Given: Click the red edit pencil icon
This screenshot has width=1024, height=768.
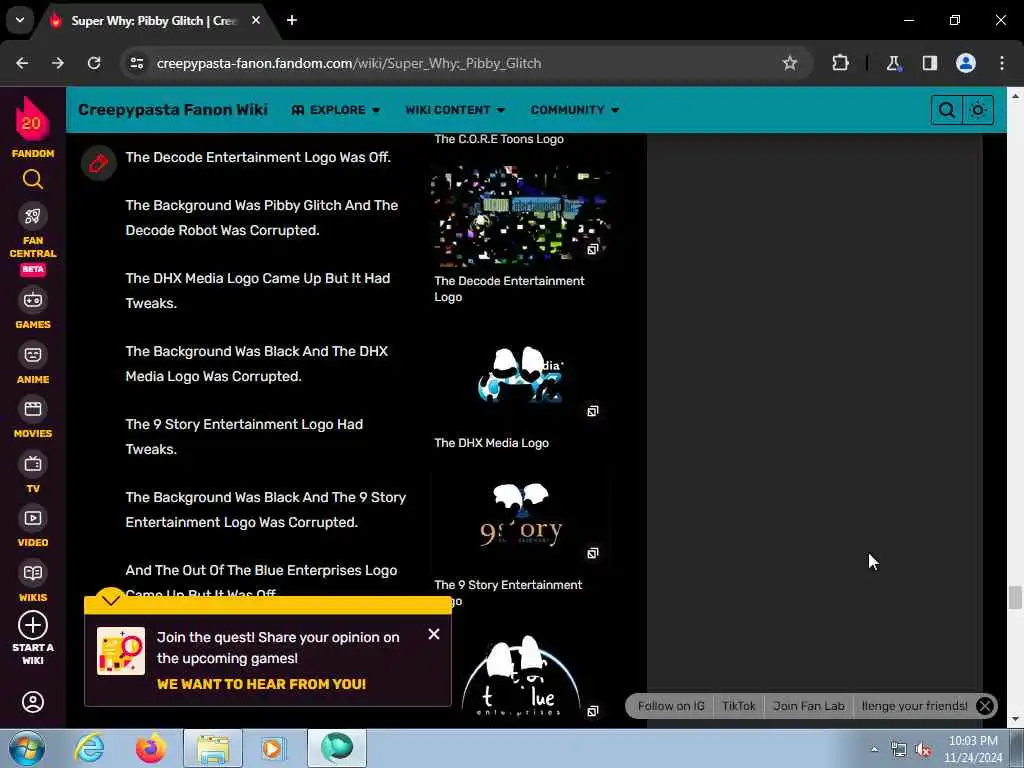Looking at the screenshot, I should 99,163.
